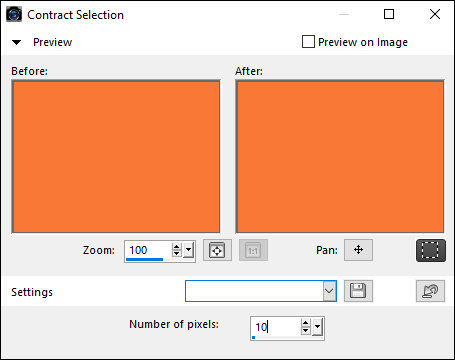Decrease Zoom with the down spinner arrow
The width and height of the screenshot is (455, 360).
coord(177,254)
